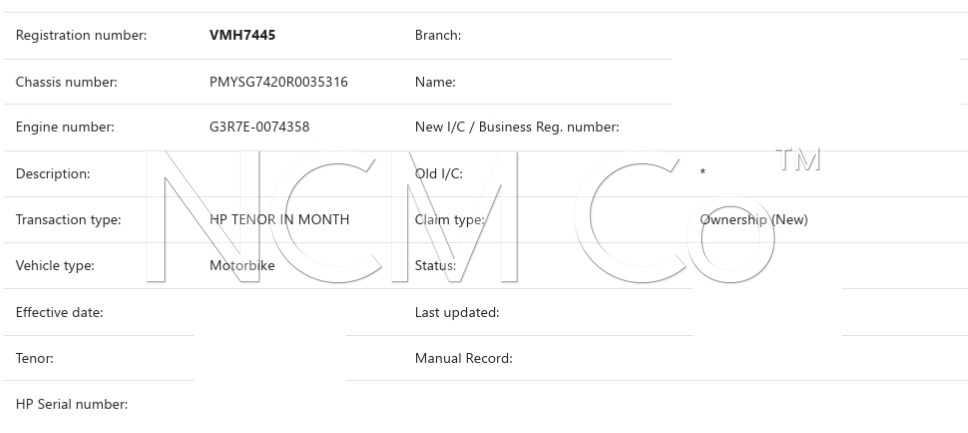
Task: Click the Last updated label
Action: [x=457, y=312]
